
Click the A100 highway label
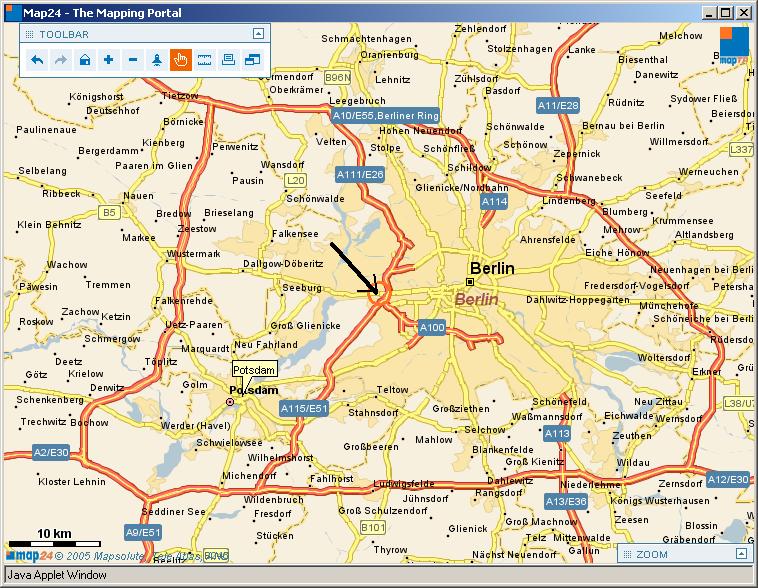pyautogui.click(x=432, y=327)
